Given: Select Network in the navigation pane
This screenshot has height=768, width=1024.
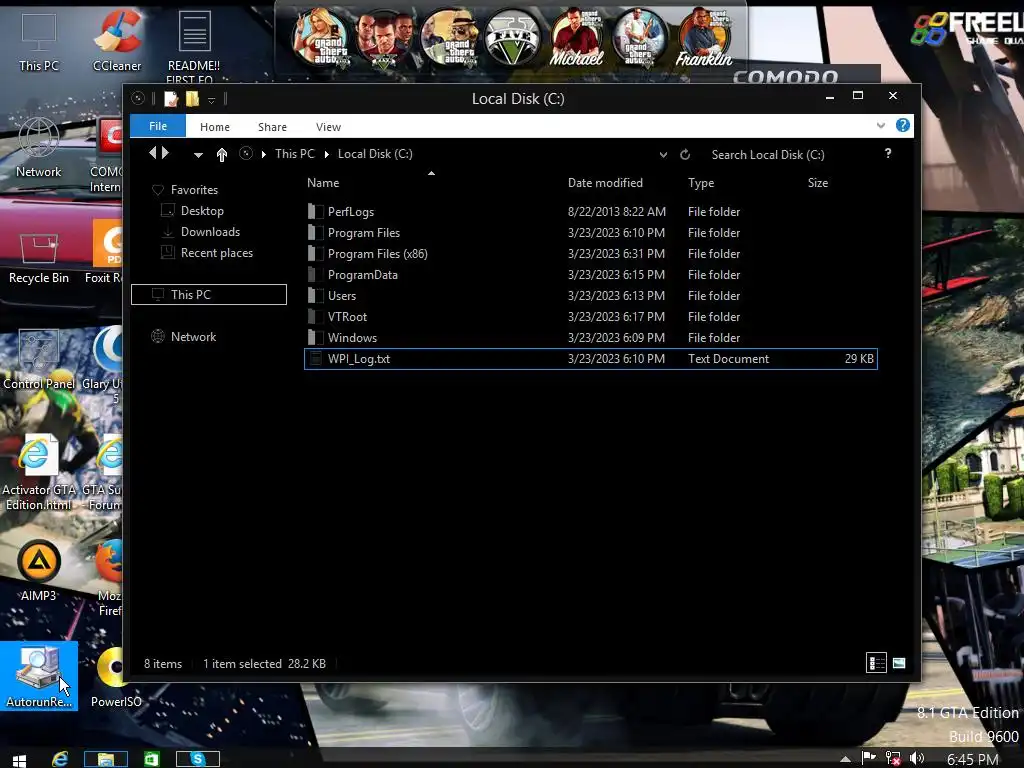Looking at the screenshot, I should click(193, 336).
